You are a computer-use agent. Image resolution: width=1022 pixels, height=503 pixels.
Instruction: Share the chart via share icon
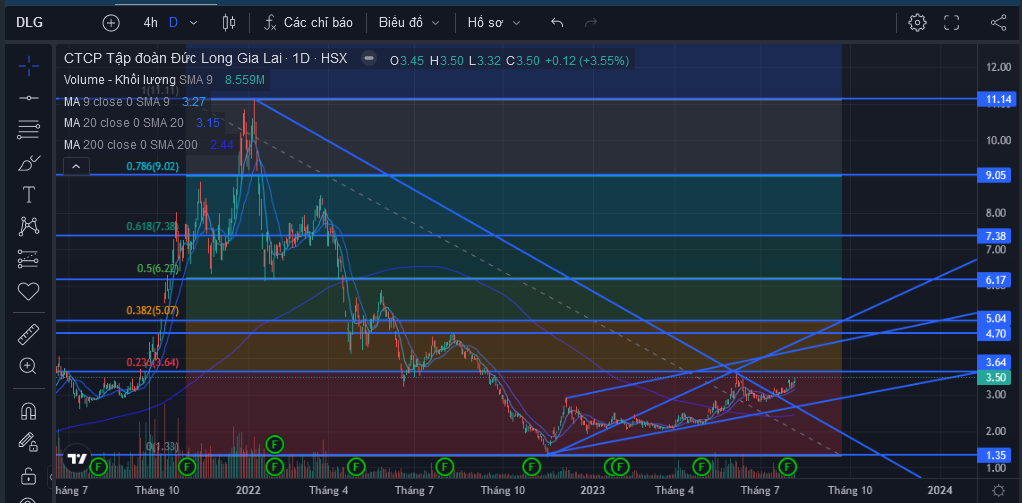pyautogui.click(x=998, y=23)
